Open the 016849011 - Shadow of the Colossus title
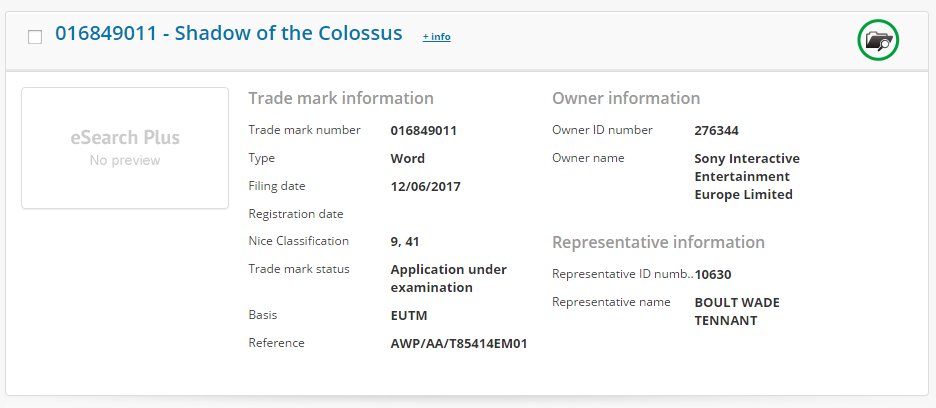 click(x=229, y=32)
